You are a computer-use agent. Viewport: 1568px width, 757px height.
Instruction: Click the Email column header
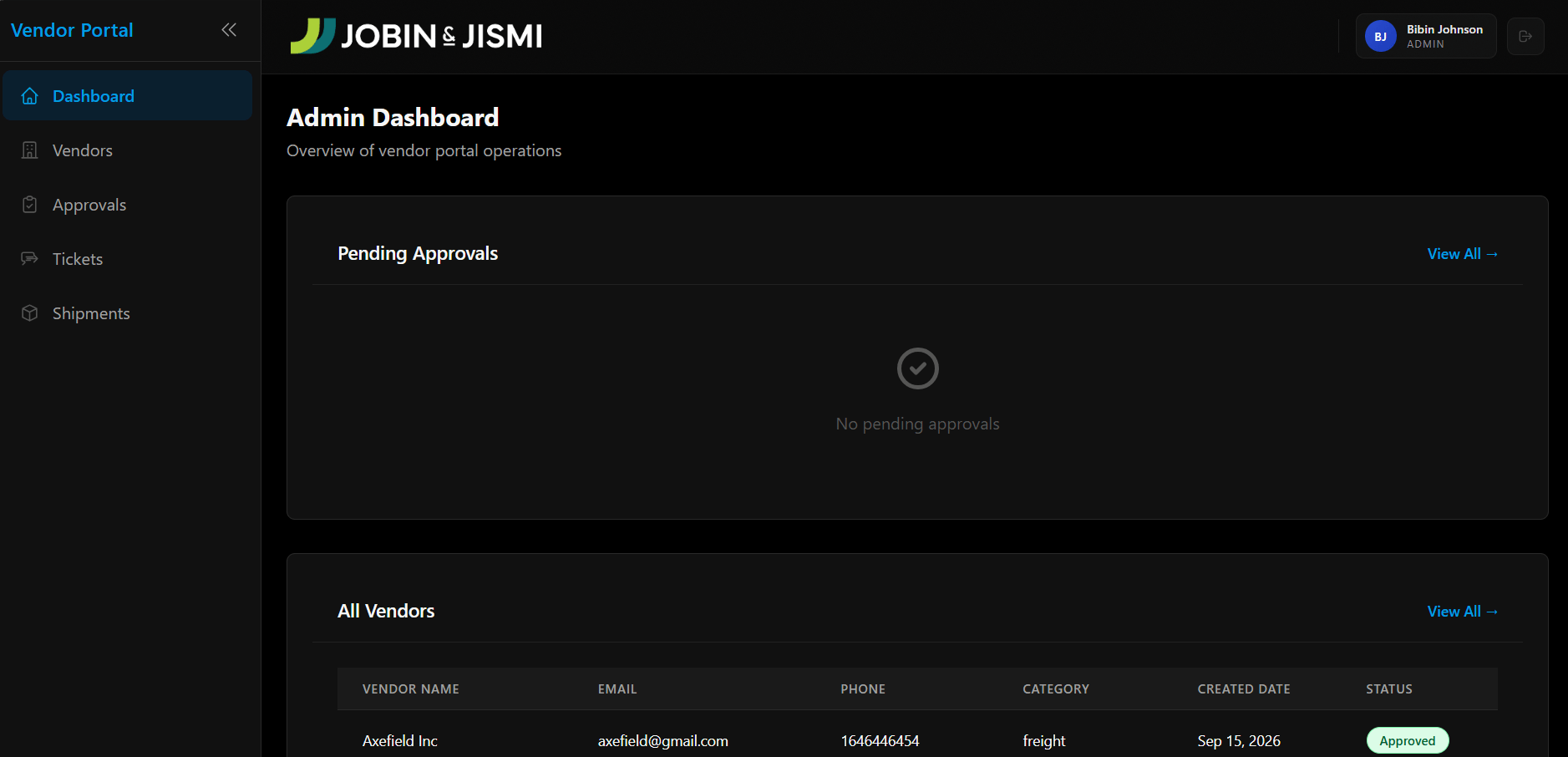pyautogui.click(x=617, y=689)
